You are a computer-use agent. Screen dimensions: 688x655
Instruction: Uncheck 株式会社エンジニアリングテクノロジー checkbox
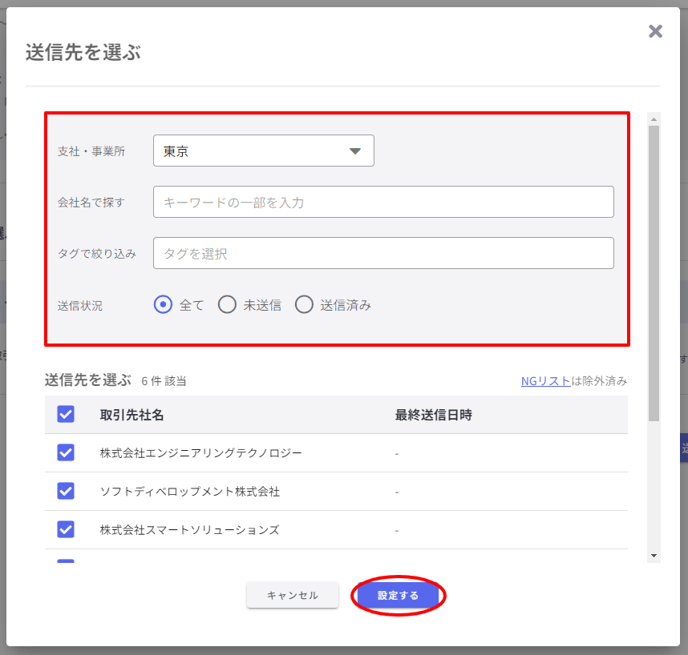tap(66, 452)
